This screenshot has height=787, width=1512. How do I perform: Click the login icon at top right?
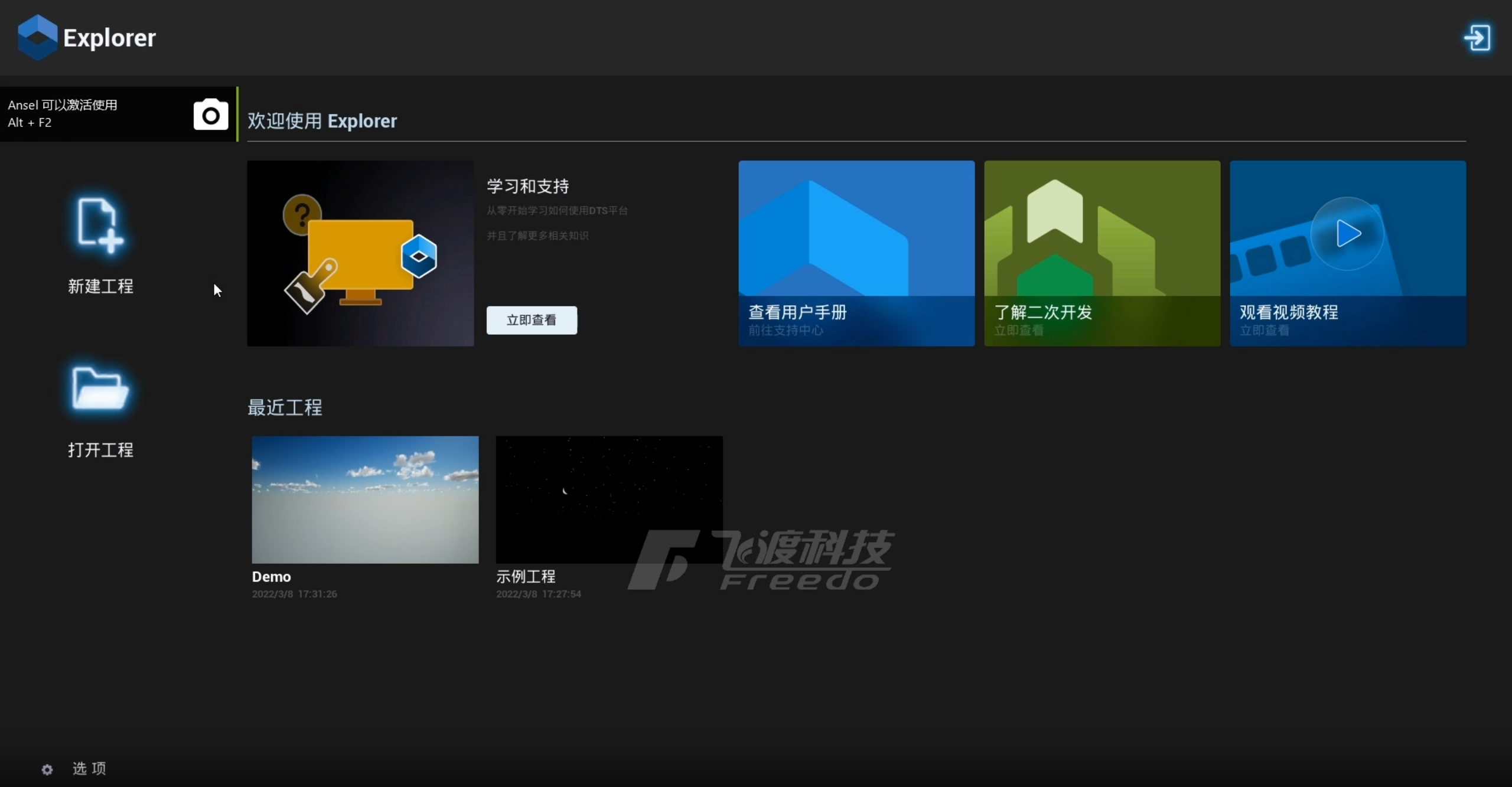coord(1477,38)
